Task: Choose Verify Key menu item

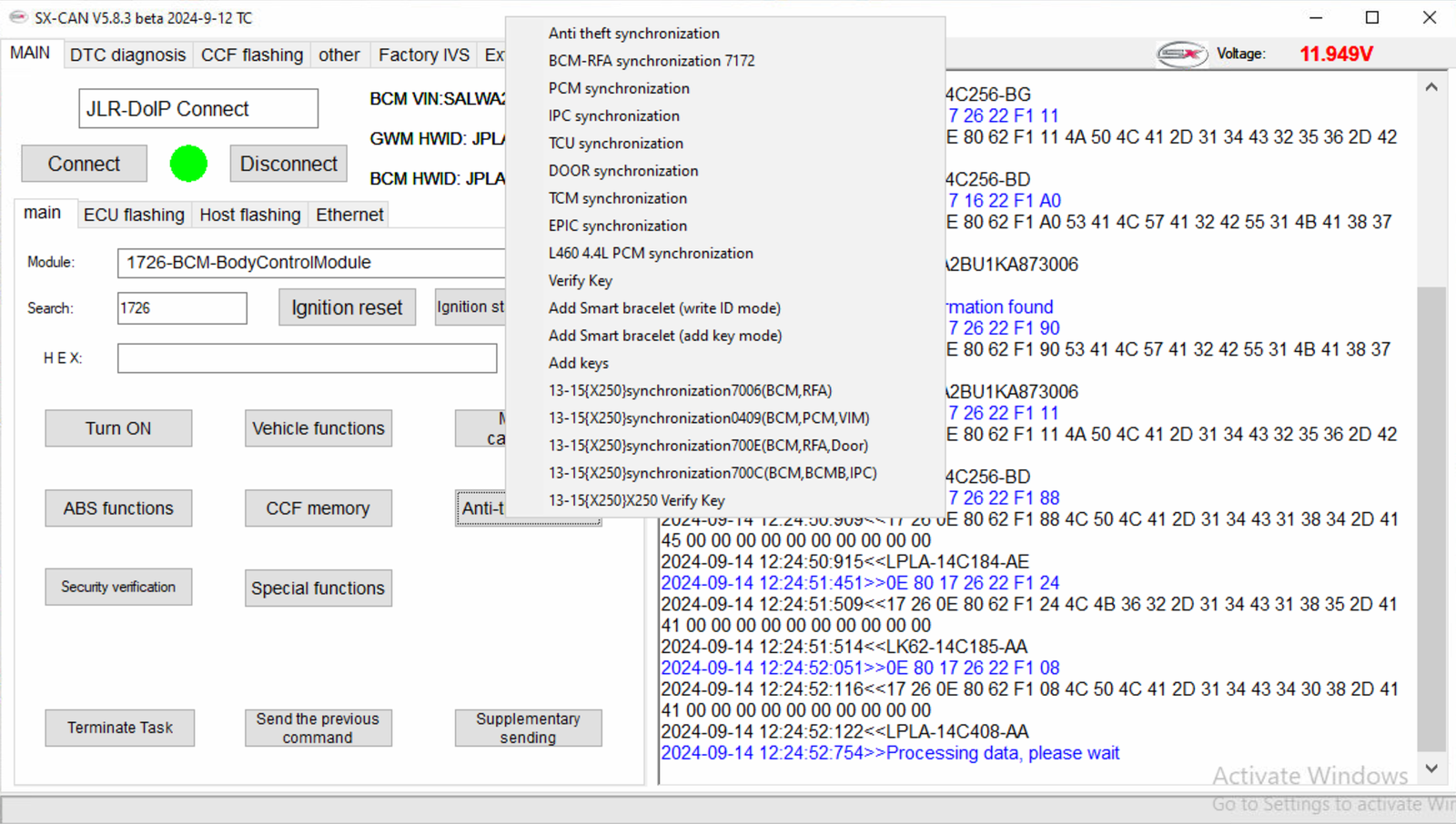Action: point(581,280)
